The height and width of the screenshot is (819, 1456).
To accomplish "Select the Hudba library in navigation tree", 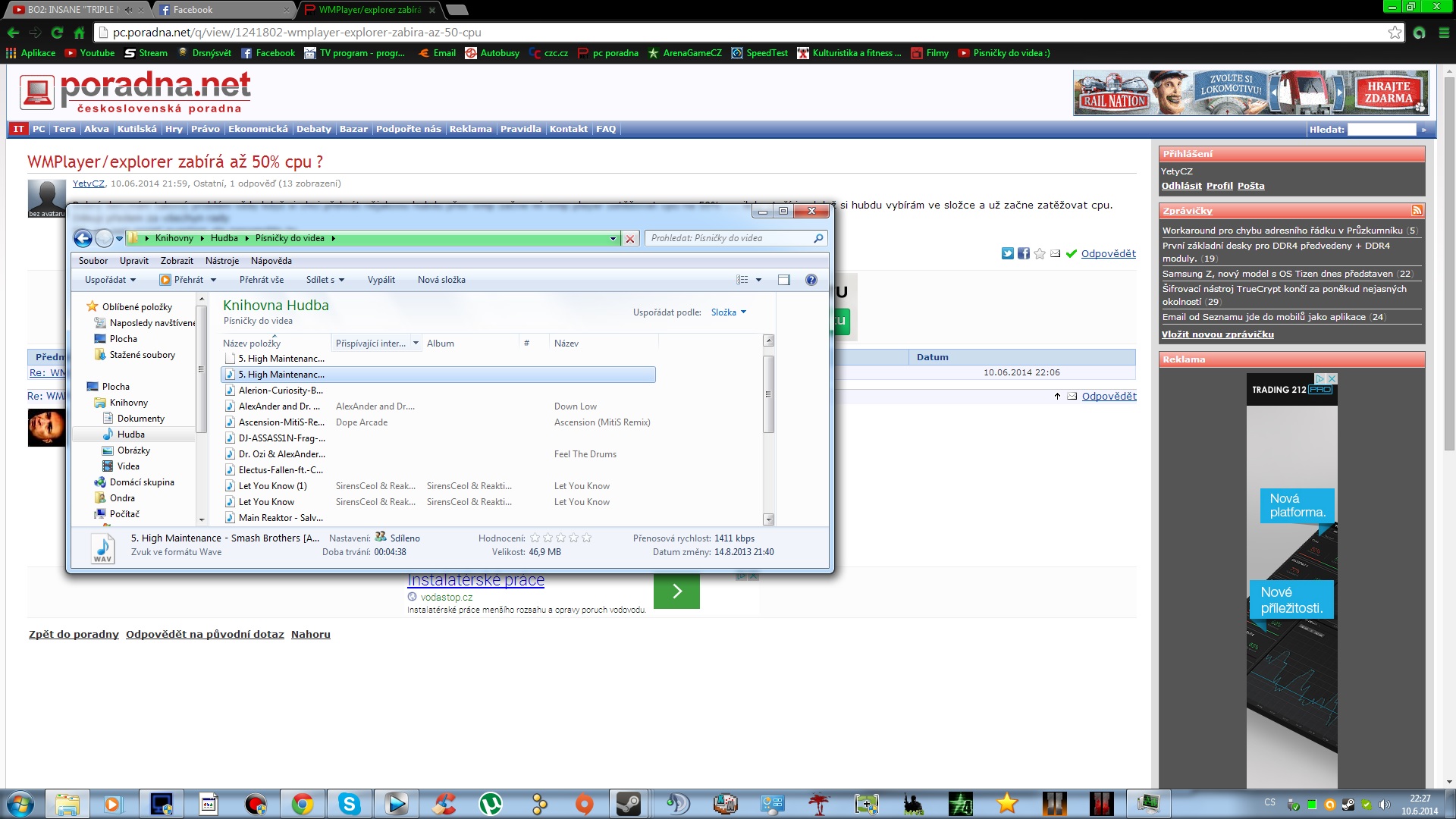I will [x=130, y=435].
